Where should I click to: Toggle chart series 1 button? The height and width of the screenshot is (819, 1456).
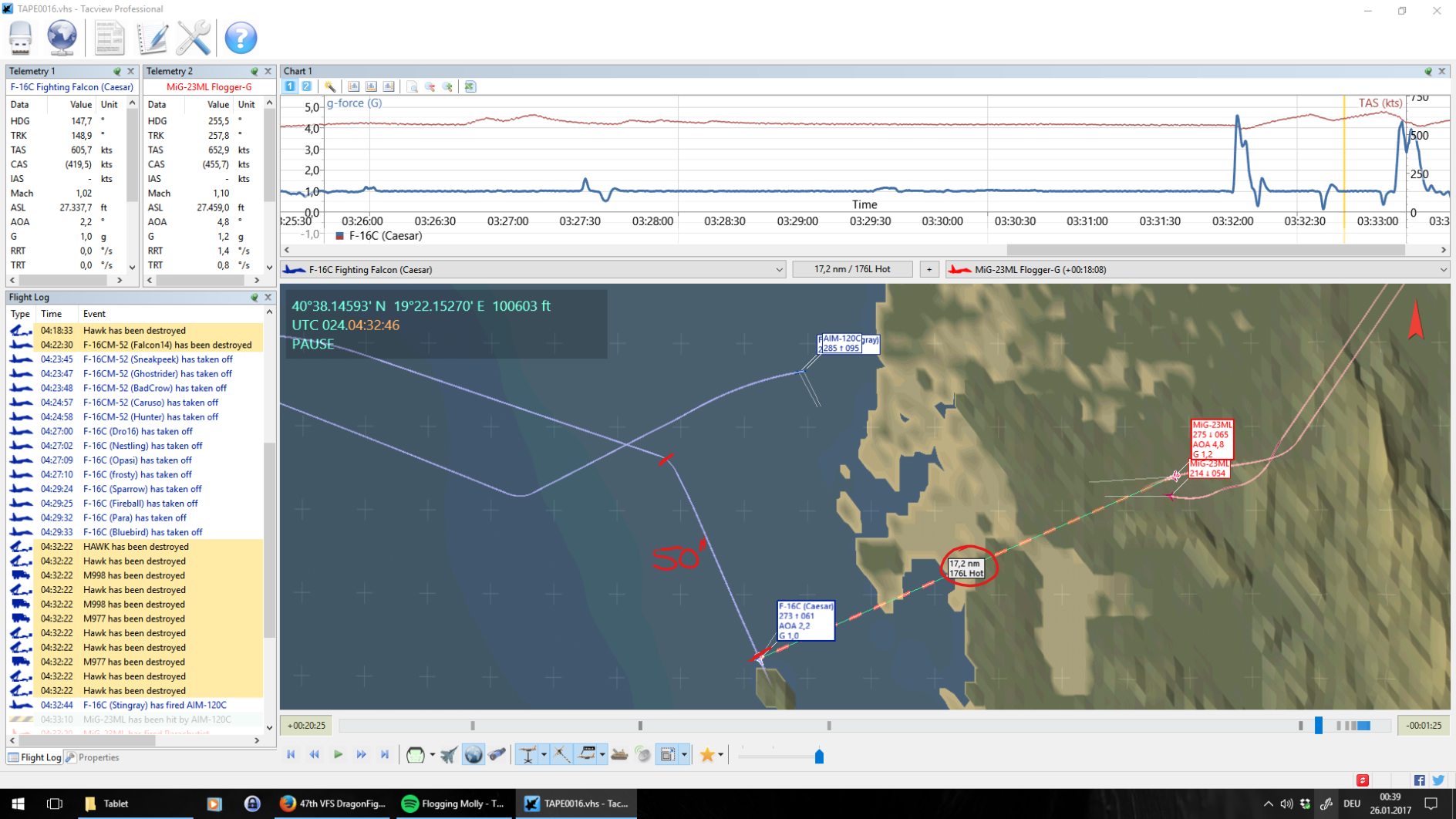[290, 86]
